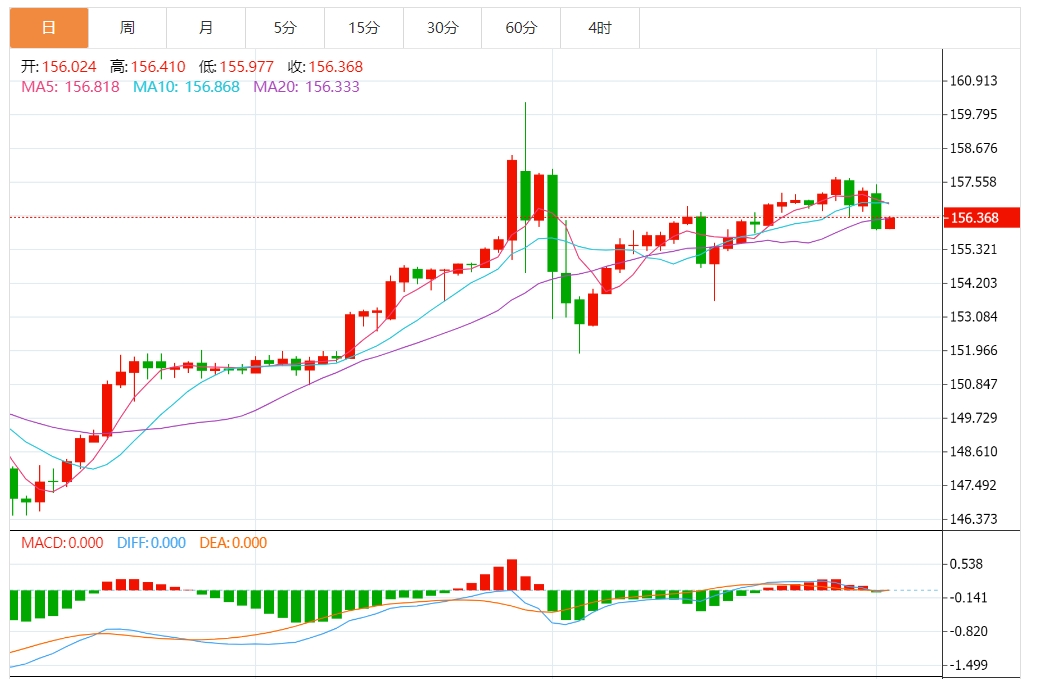
Task: Click the 160.913 price axis label
Action: click(973, 81)
